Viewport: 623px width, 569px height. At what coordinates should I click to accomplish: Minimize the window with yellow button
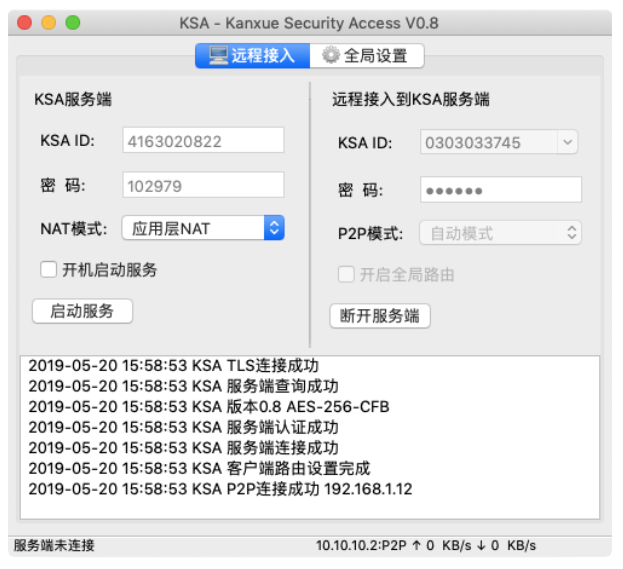tap(49, 22)
